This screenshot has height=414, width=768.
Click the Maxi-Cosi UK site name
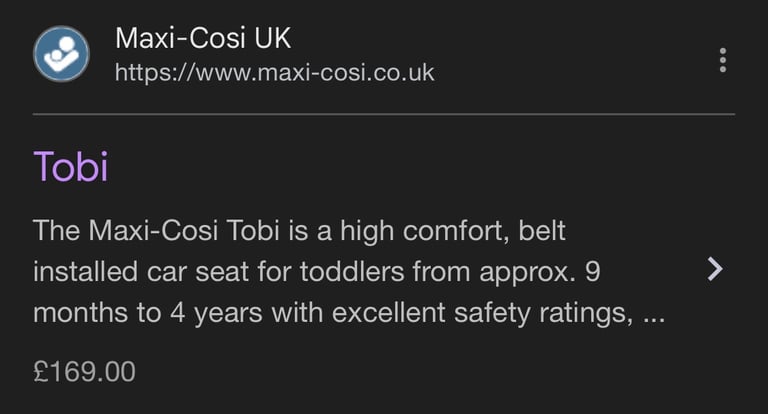(x=203, y=38)
